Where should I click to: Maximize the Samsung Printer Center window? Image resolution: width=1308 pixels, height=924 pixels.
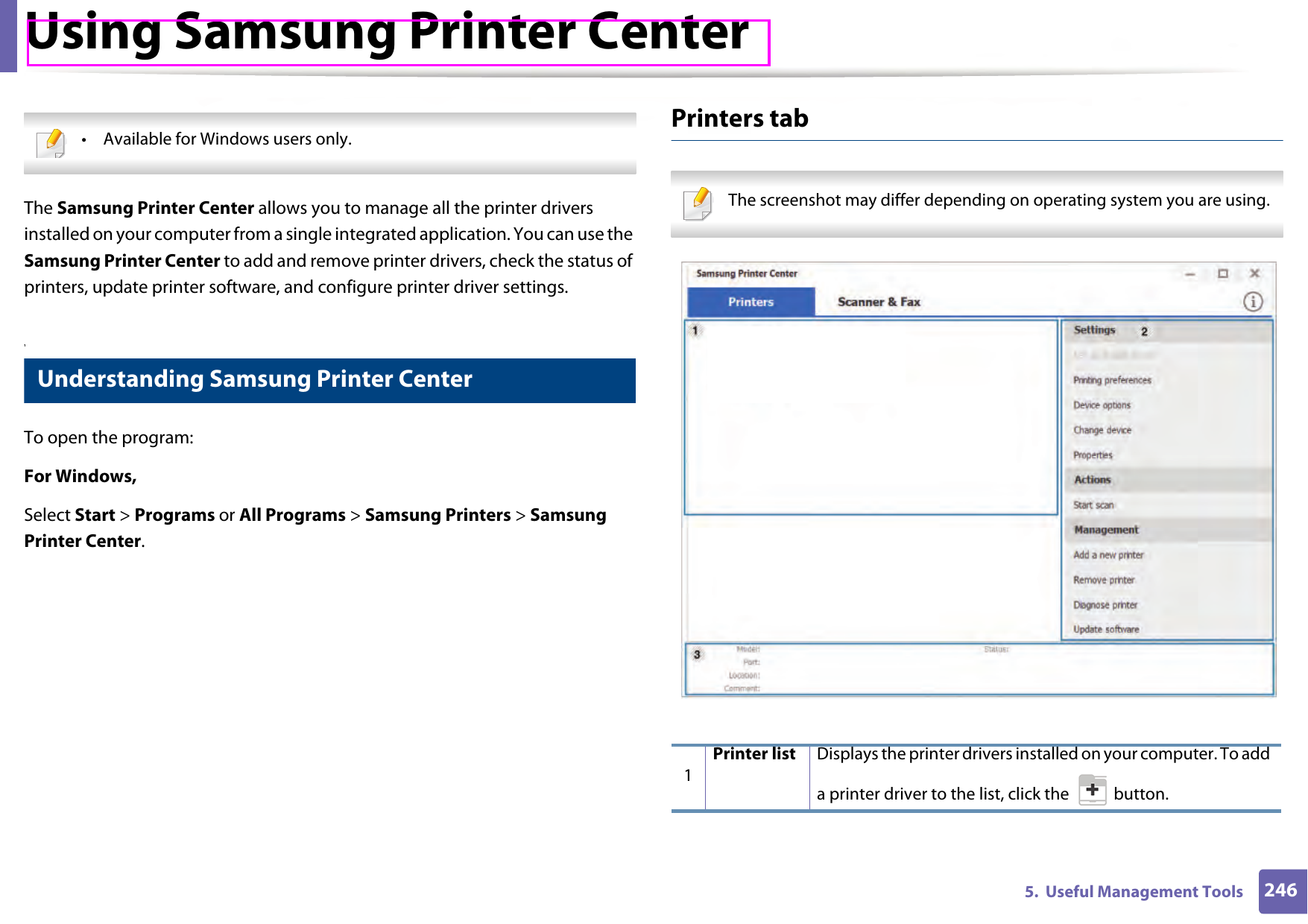click(1224, 274)
